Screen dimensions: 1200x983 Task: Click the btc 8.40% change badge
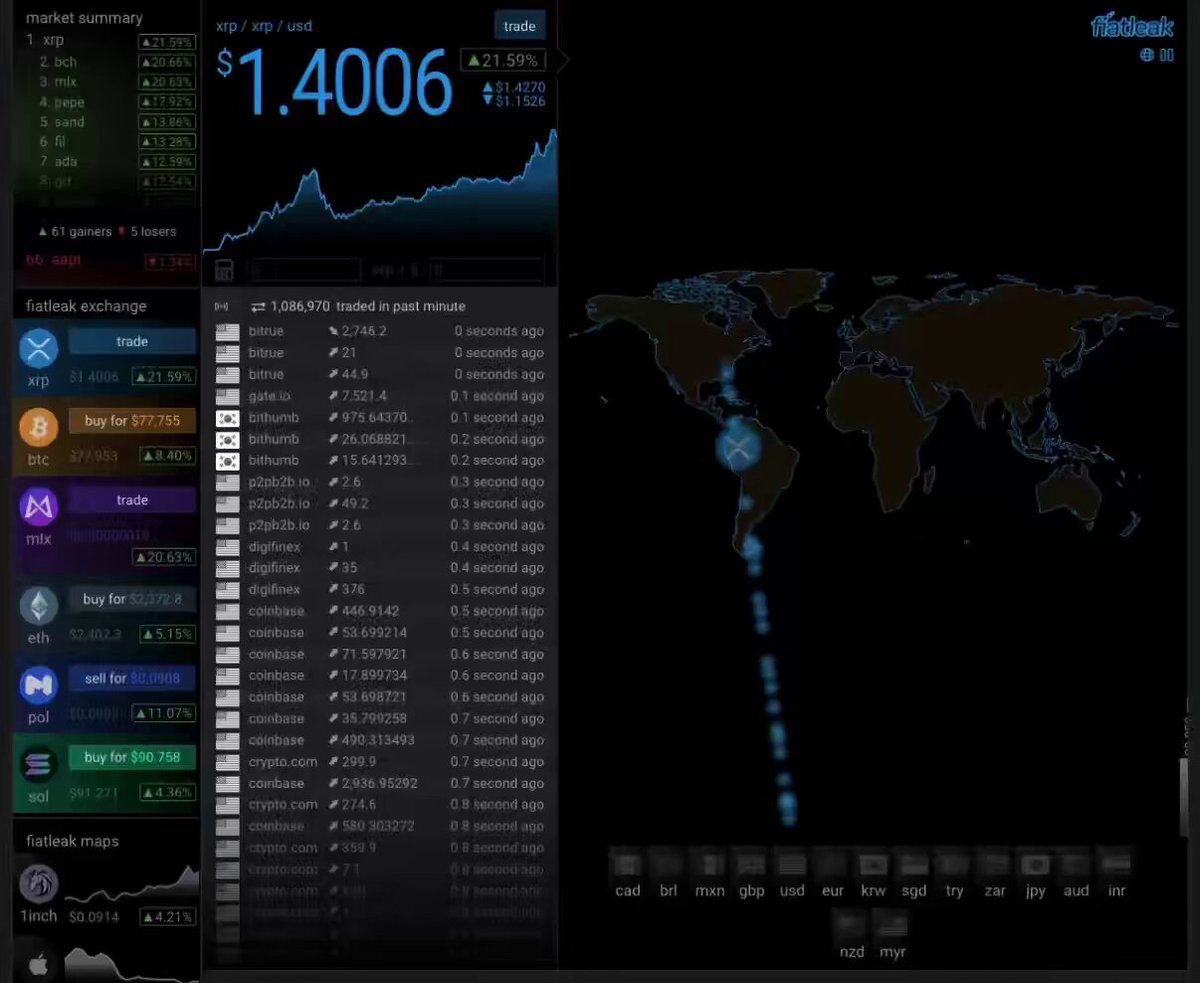pos(166,456)
